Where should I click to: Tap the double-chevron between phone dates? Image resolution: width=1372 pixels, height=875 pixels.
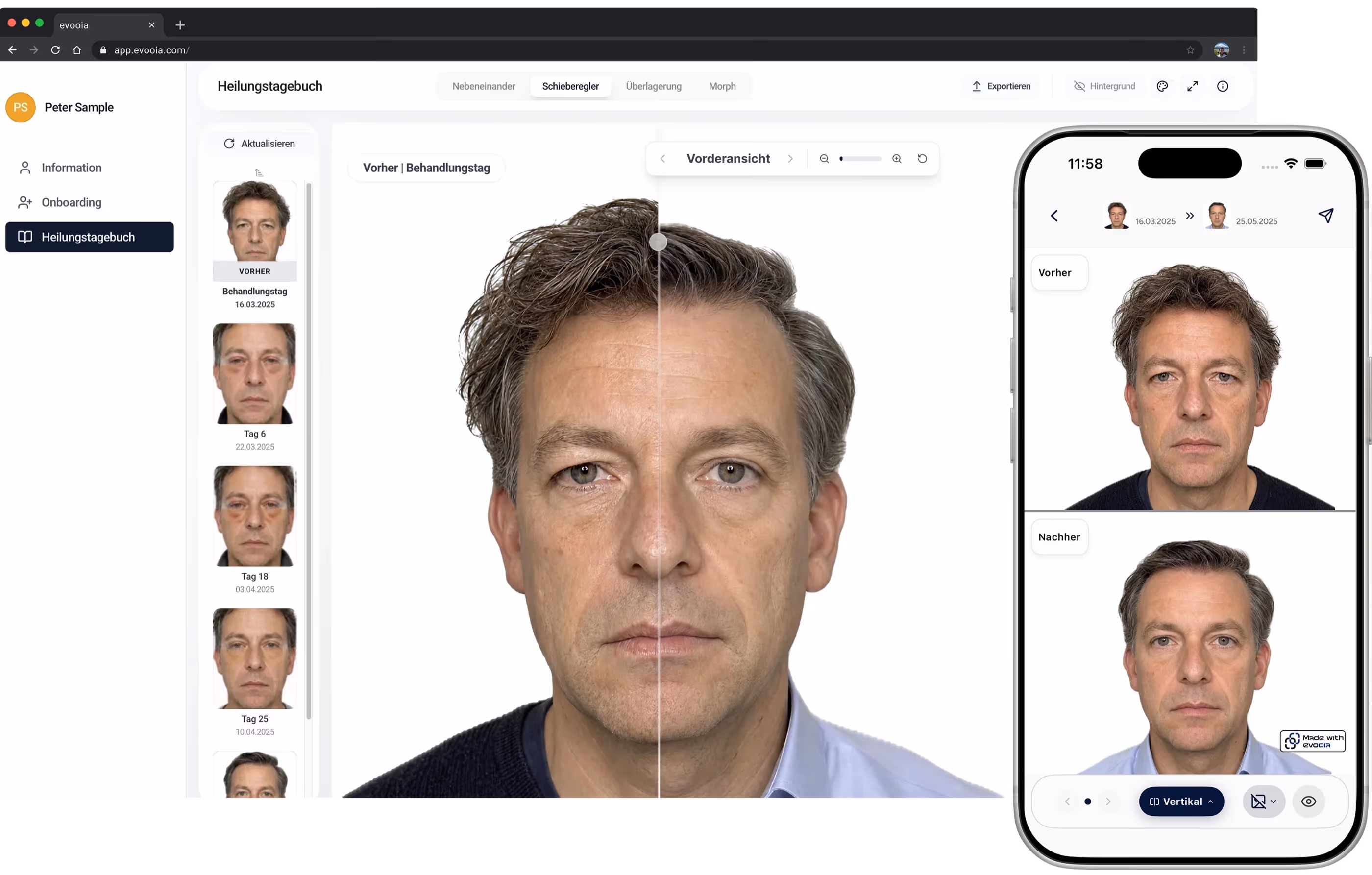1190,216
